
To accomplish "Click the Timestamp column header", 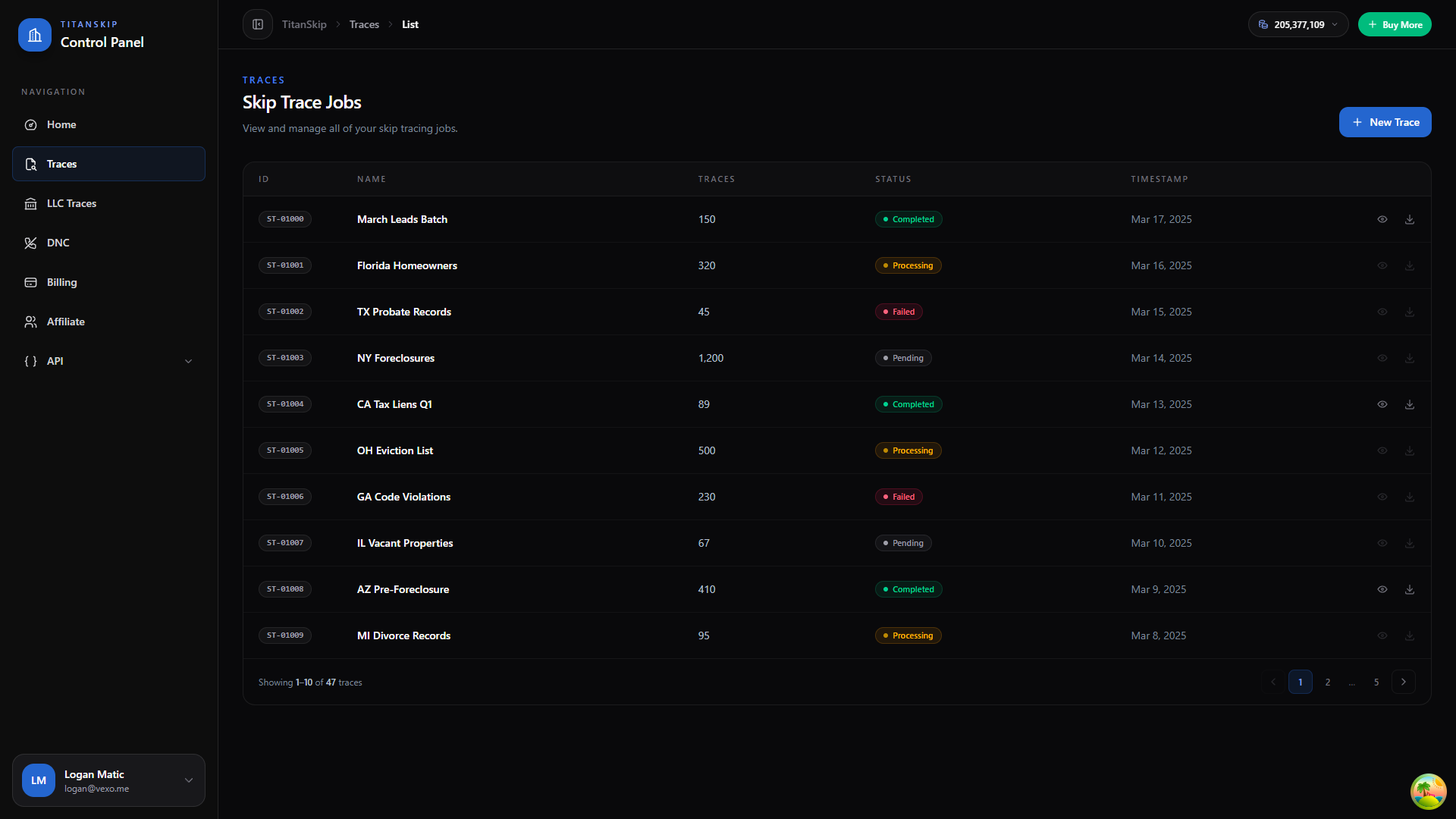I will tap(1159, 179).
